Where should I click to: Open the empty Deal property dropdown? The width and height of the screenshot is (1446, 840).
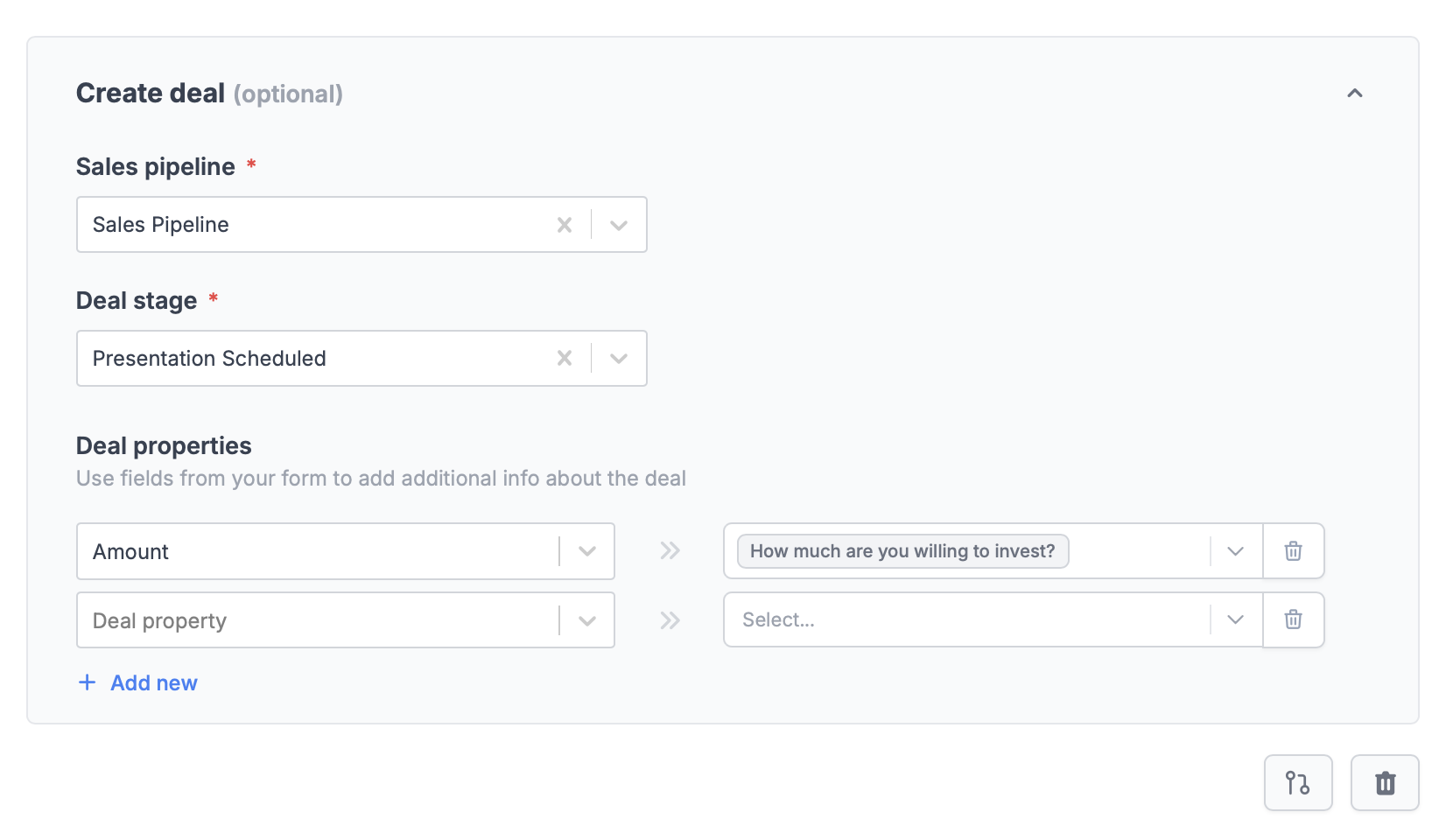587,620
